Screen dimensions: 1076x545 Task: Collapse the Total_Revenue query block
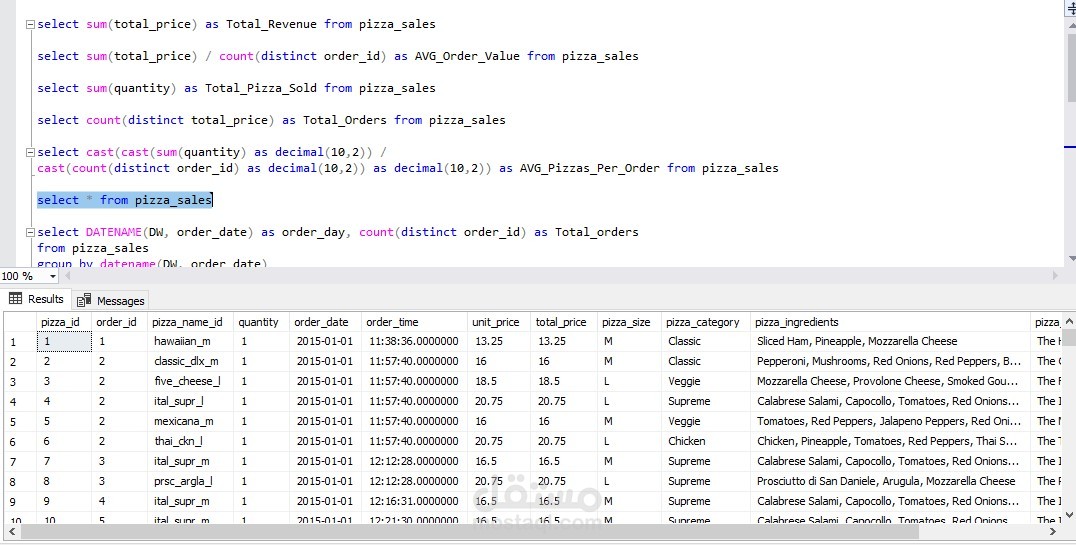click(30, 25)
